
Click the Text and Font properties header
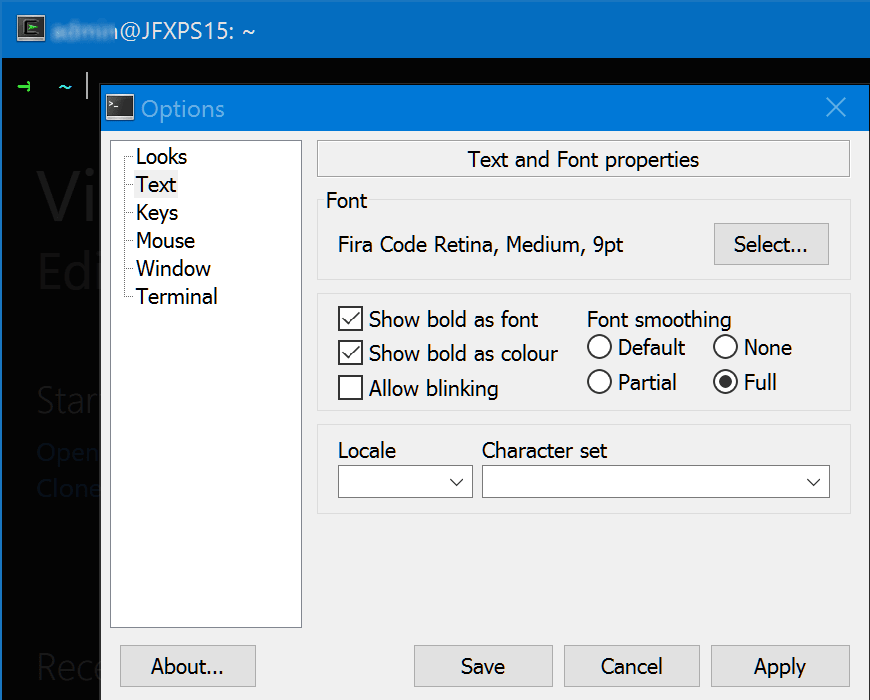coord(583,159)
